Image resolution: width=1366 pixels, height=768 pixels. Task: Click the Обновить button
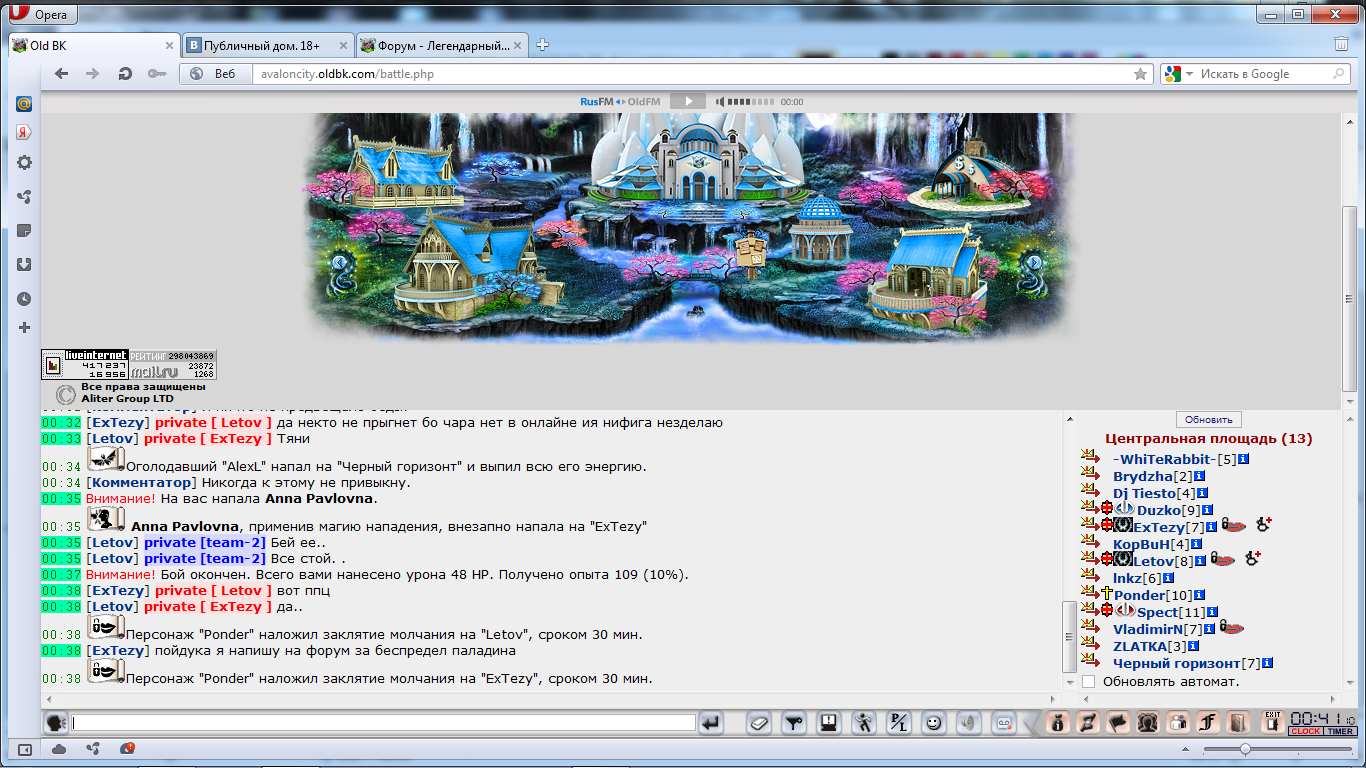tap(1208, 420)
